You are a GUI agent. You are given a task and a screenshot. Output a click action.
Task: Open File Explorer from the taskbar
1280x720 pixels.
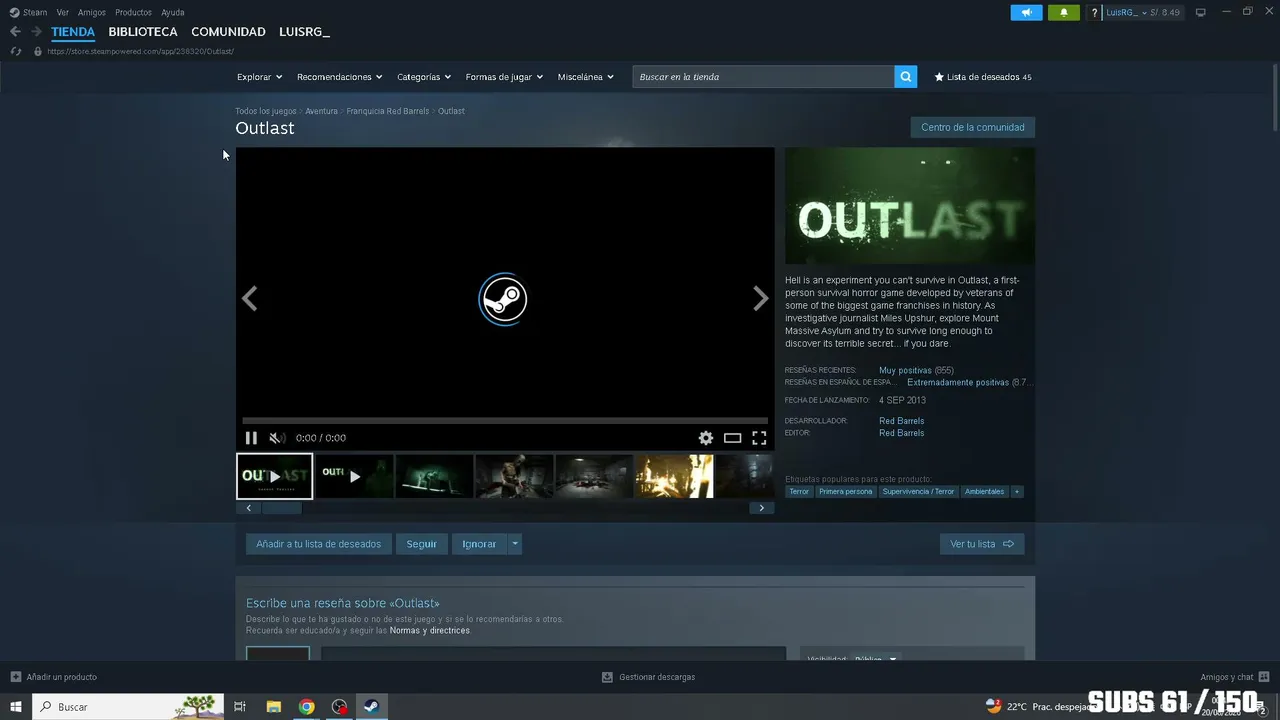coord(273,707)
